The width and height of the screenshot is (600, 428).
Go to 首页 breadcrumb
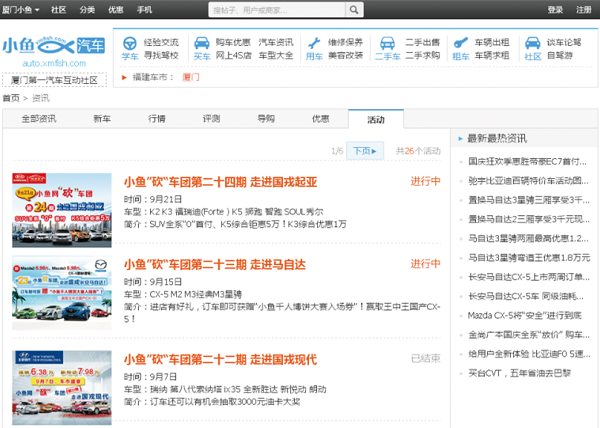11,98
